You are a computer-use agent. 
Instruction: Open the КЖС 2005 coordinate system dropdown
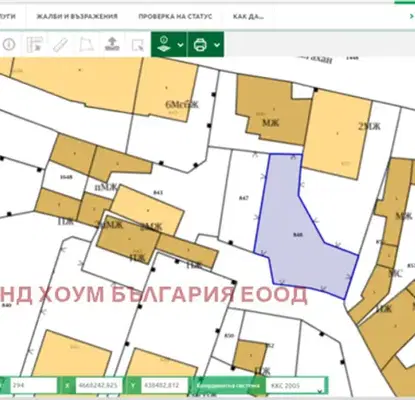(296, 386)
